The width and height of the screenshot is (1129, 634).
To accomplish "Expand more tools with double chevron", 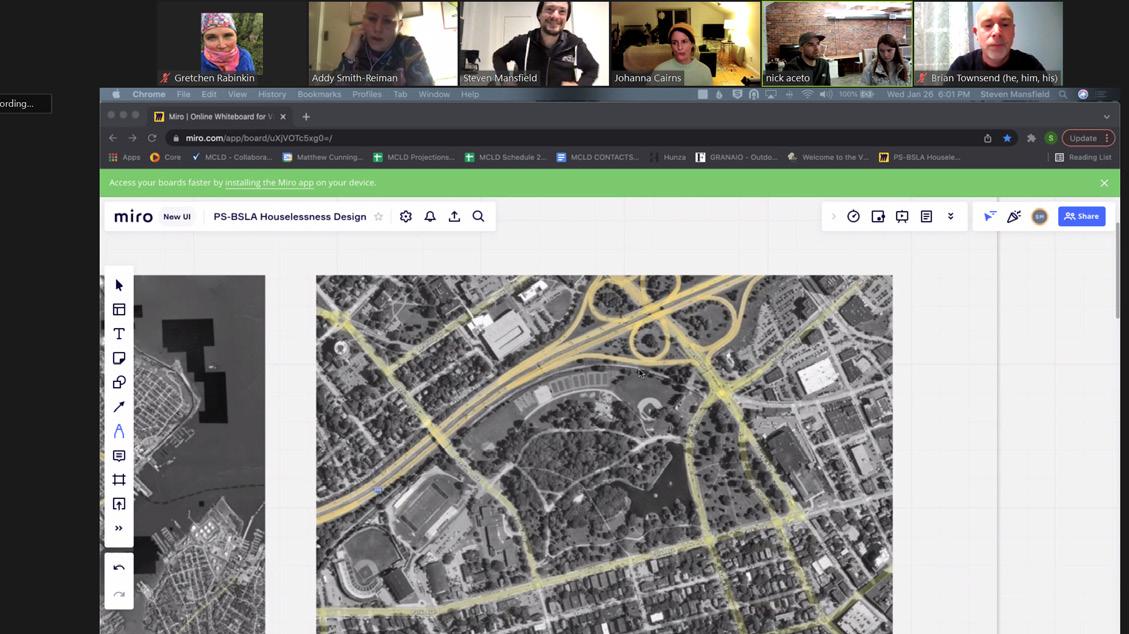I will [119, 528].
